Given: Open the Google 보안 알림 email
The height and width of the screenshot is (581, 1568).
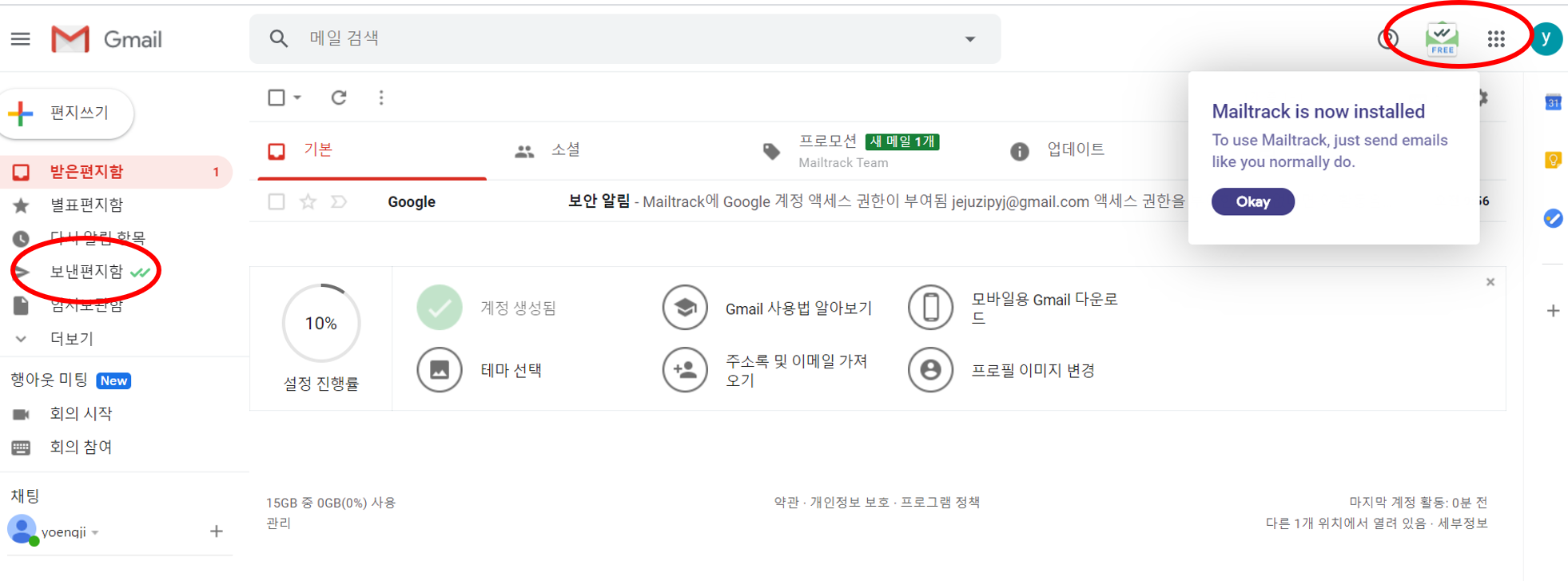Looking at the screenshot, I should (x=876, y=201).
